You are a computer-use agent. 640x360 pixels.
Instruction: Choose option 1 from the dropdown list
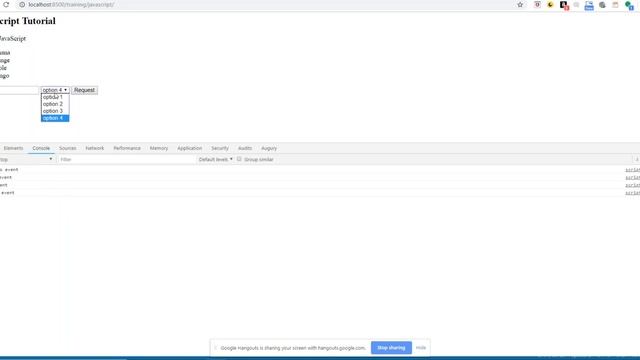tap(55, 97)
